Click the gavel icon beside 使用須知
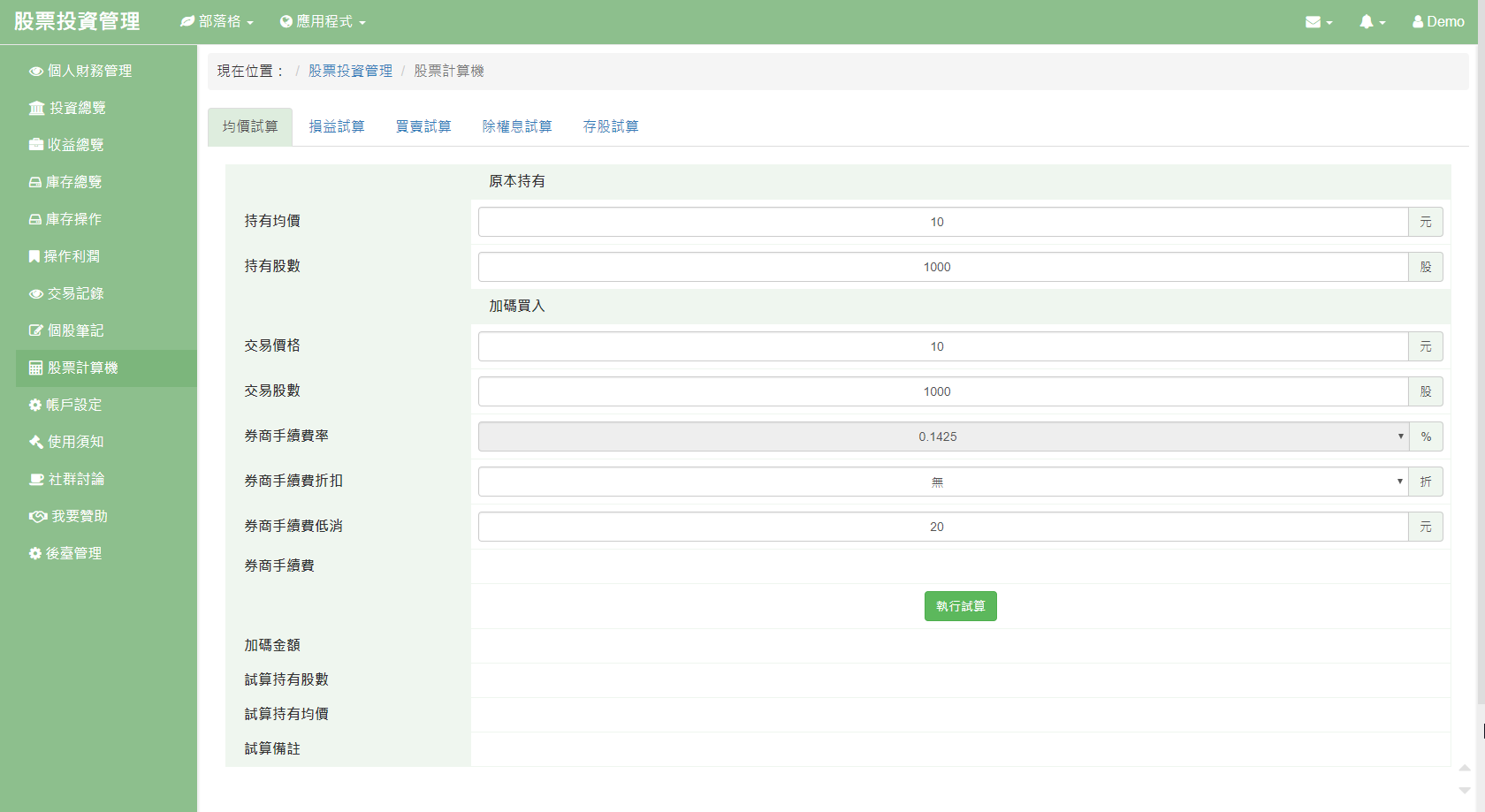 (36, 442)
